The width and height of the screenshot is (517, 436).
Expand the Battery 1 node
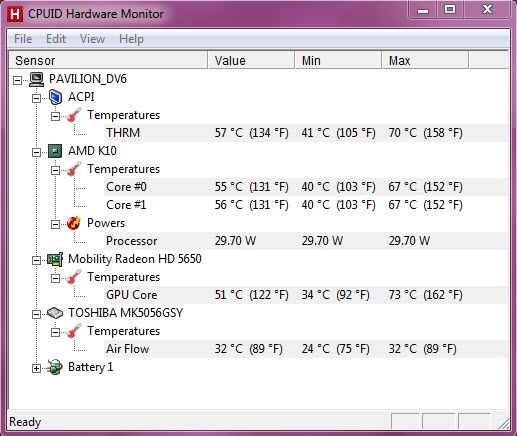pyautogui.click(x=36, y=368)
